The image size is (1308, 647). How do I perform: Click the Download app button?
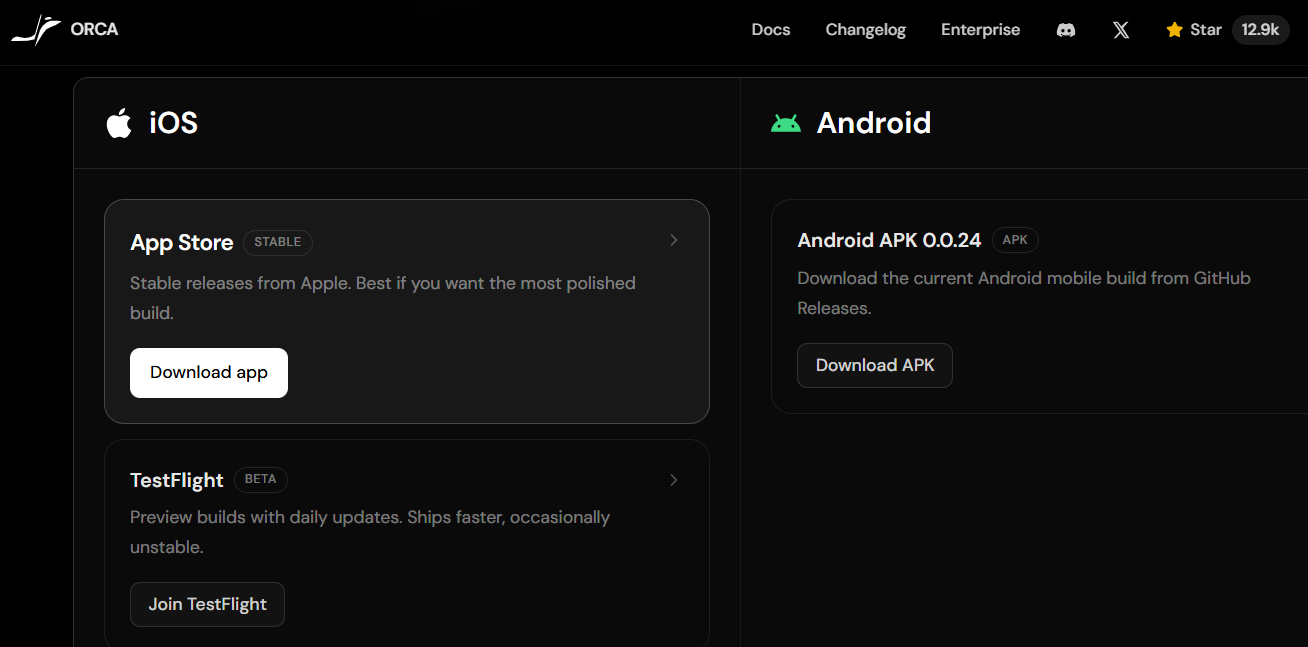pyautogui.click(x=209, y=373)
